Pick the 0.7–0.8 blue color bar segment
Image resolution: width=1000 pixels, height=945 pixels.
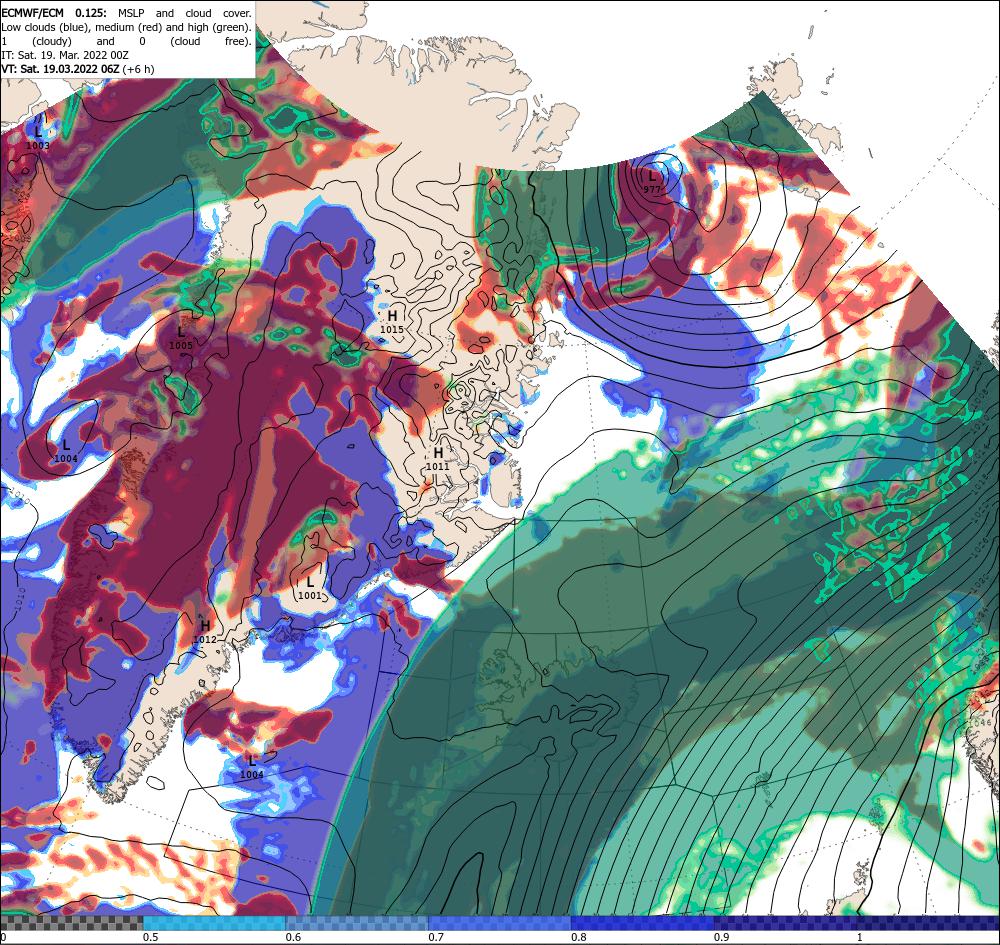pos(500,923)
